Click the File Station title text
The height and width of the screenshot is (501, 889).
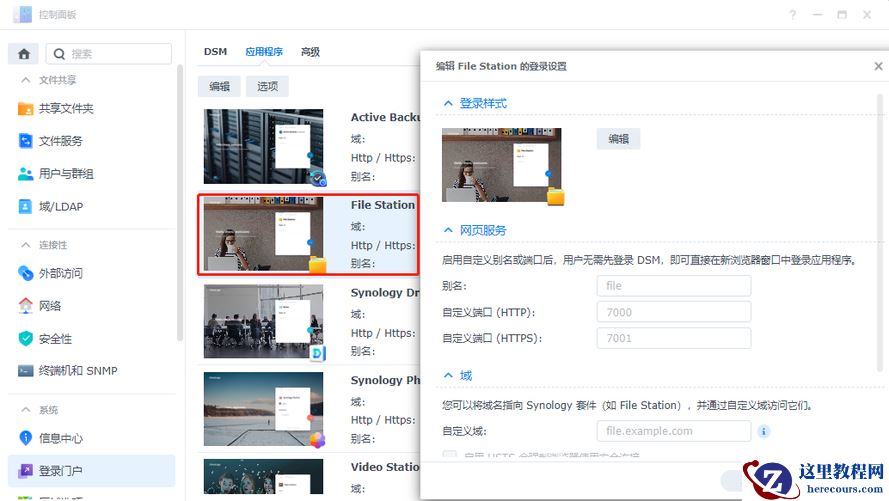383,205
